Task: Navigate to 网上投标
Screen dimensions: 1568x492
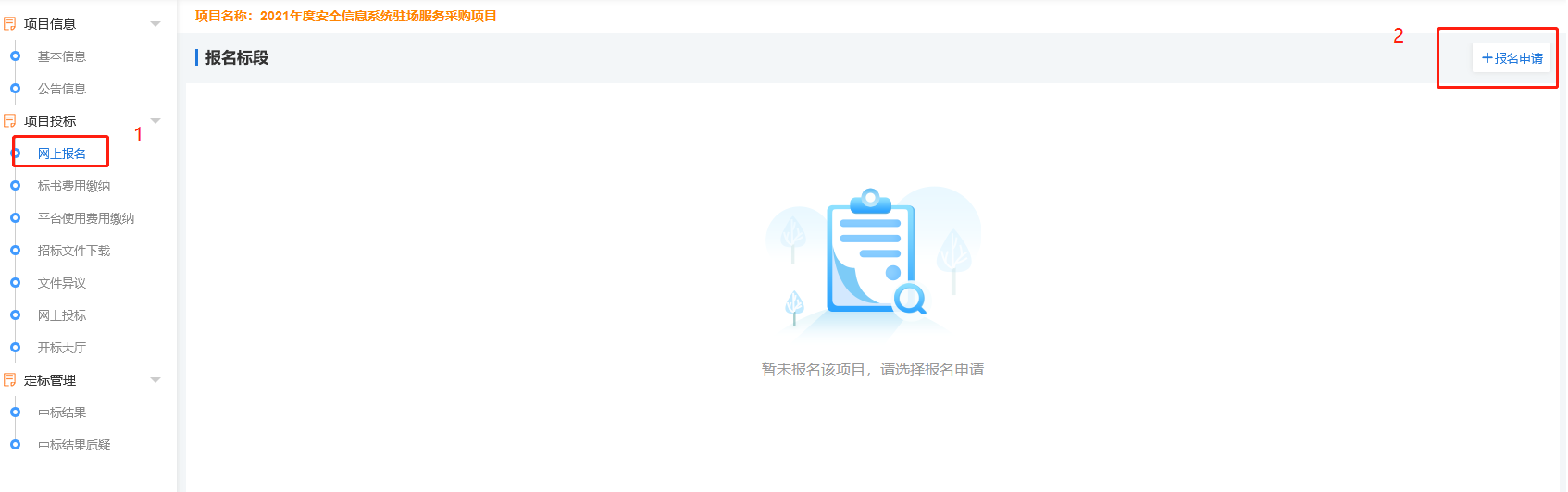Action: [62, 315]
